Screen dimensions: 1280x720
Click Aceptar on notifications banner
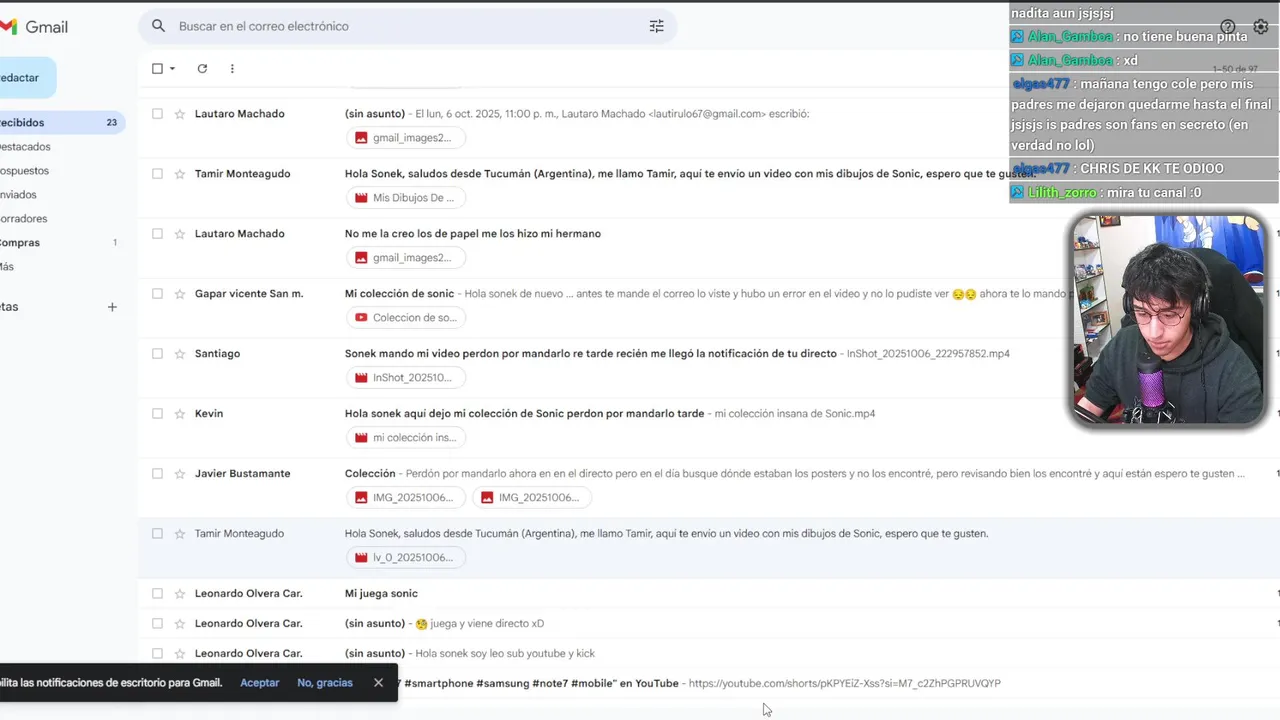point(260,683)
